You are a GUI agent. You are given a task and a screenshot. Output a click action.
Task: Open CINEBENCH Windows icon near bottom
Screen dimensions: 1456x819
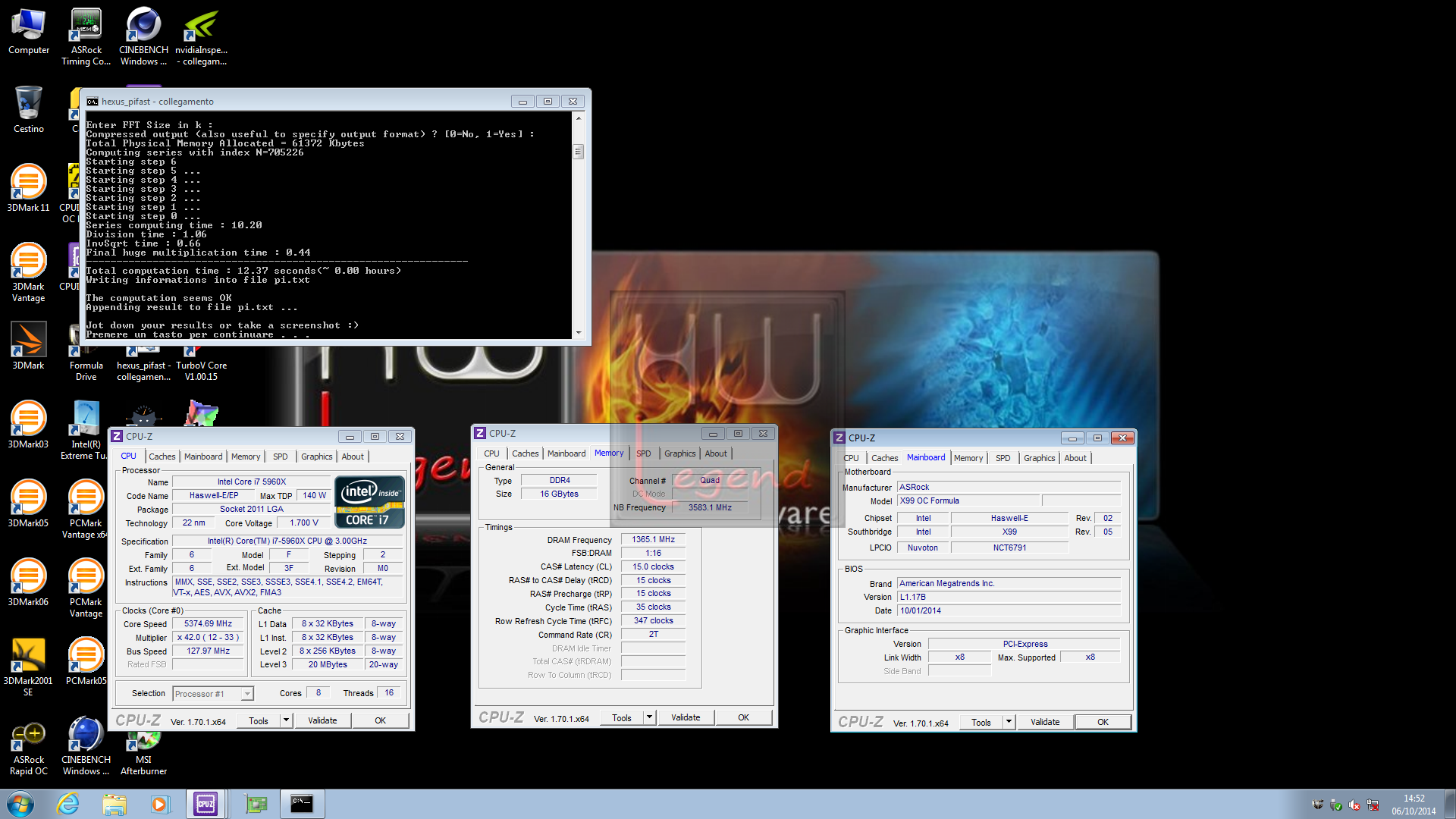[86, 746]
